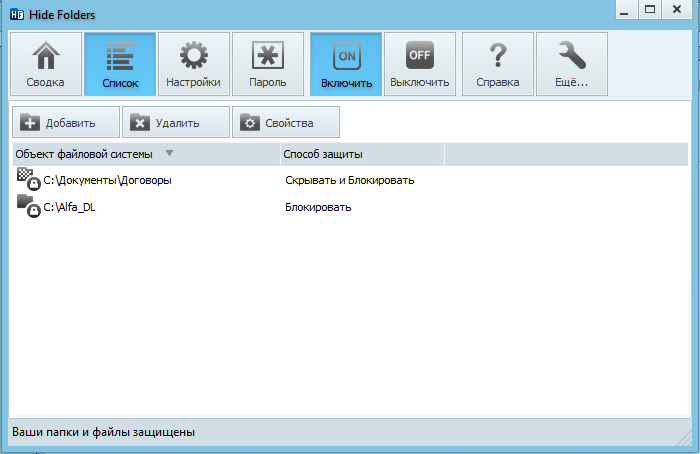The width and height of the screenshot is (700, 454).
Task: Open the Ещё… wrench tools menu
Action: tap(572, 64)
